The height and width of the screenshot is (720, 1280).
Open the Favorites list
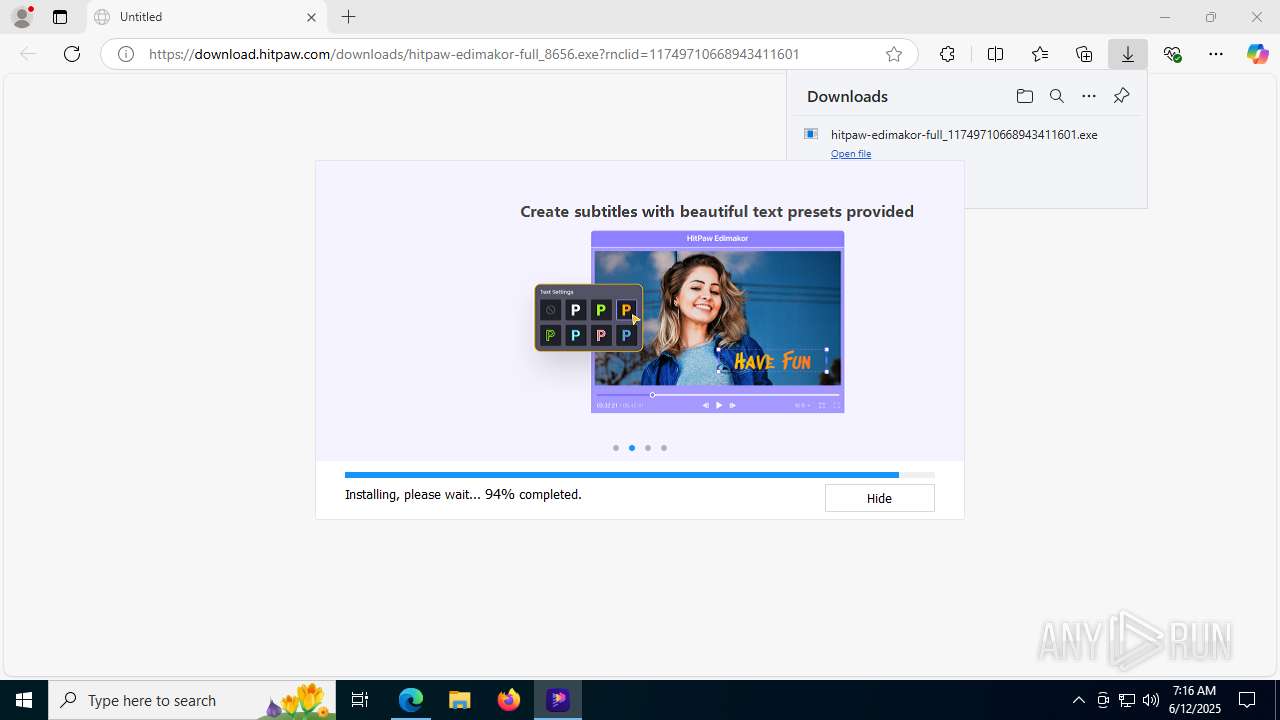tap(1040, 54)
